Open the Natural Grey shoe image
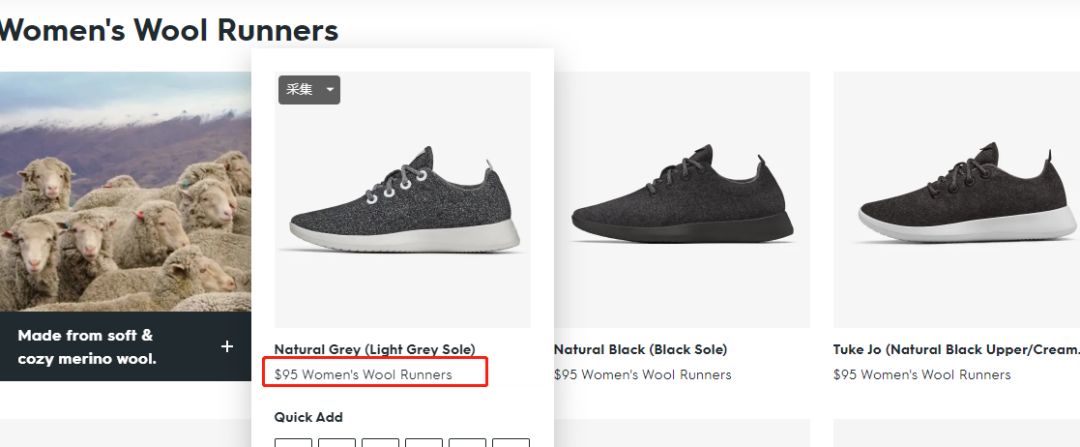This screenshot has width=1080, height=447. [x=402, y=200]
